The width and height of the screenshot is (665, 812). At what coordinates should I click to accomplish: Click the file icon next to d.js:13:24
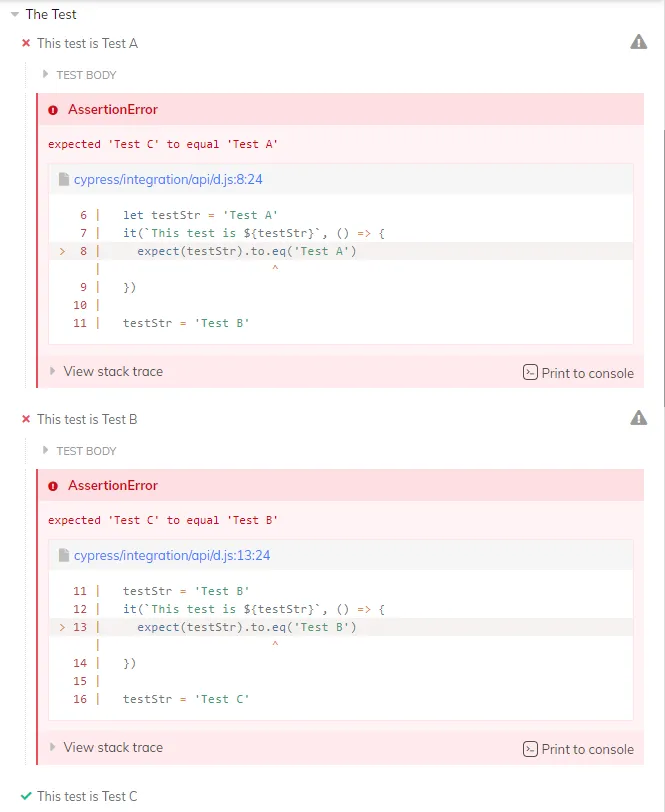64,555
